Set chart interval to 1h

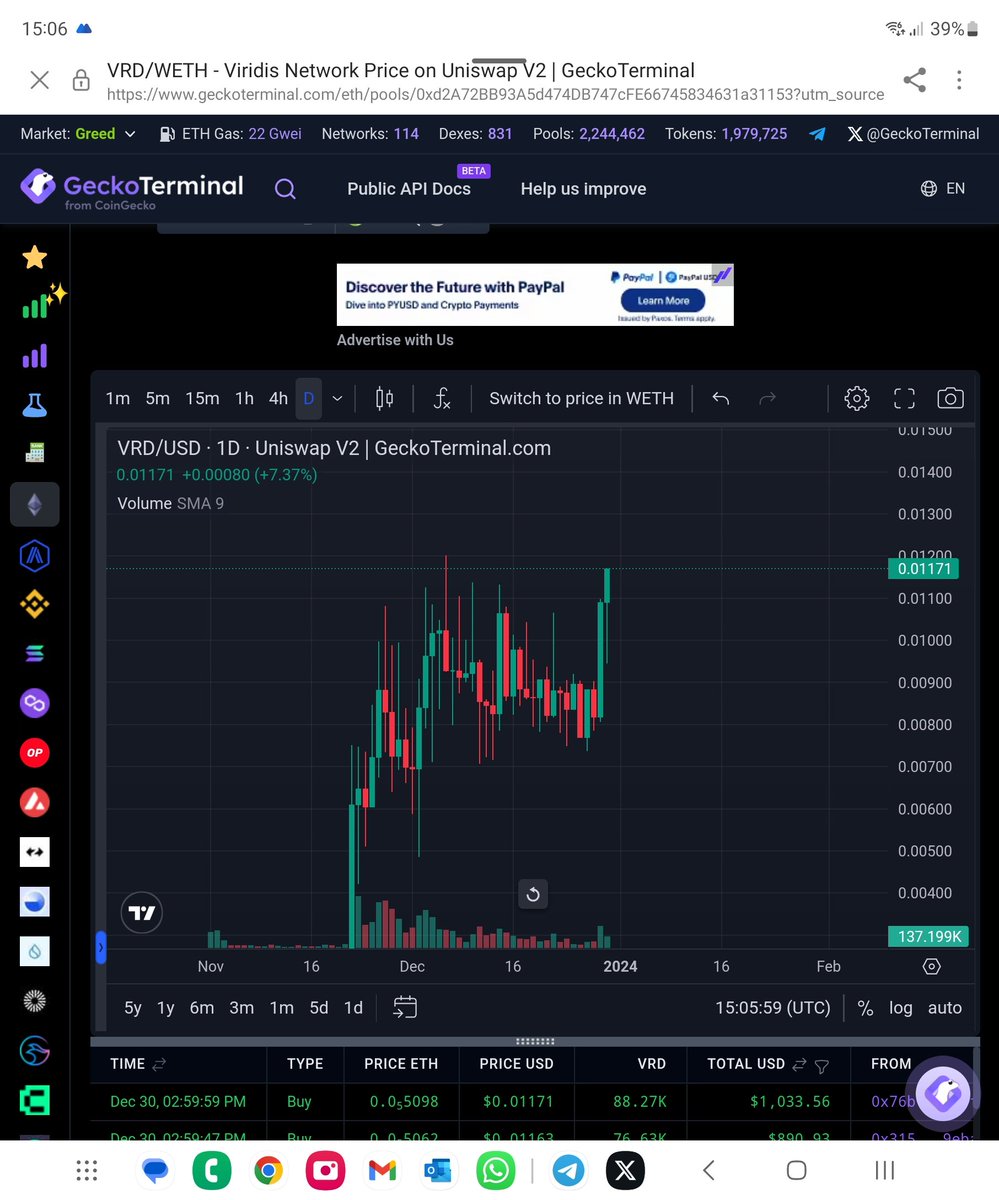(x=244, y=398)
